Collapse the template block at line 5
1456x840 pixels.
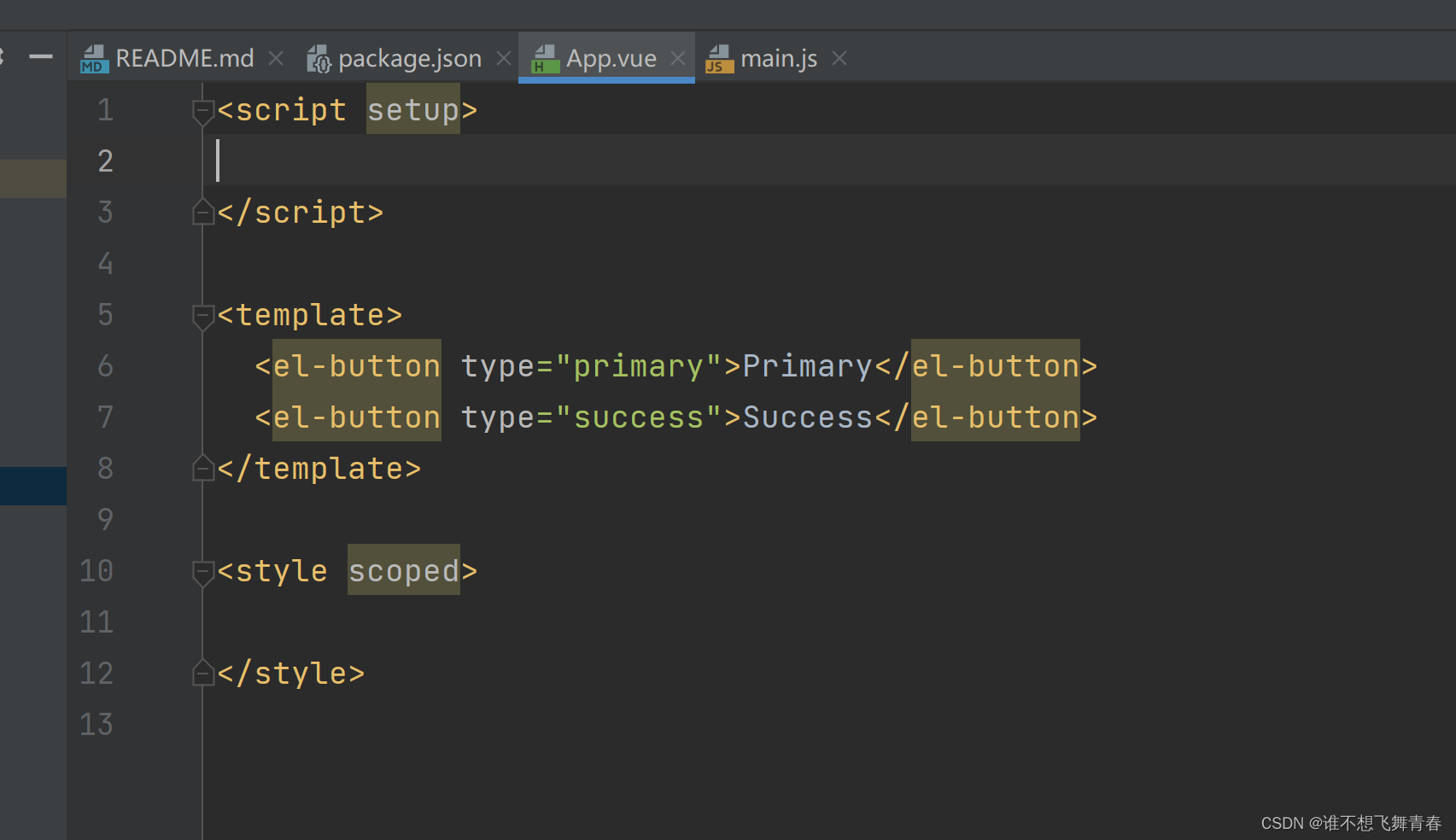pos(202,317)
